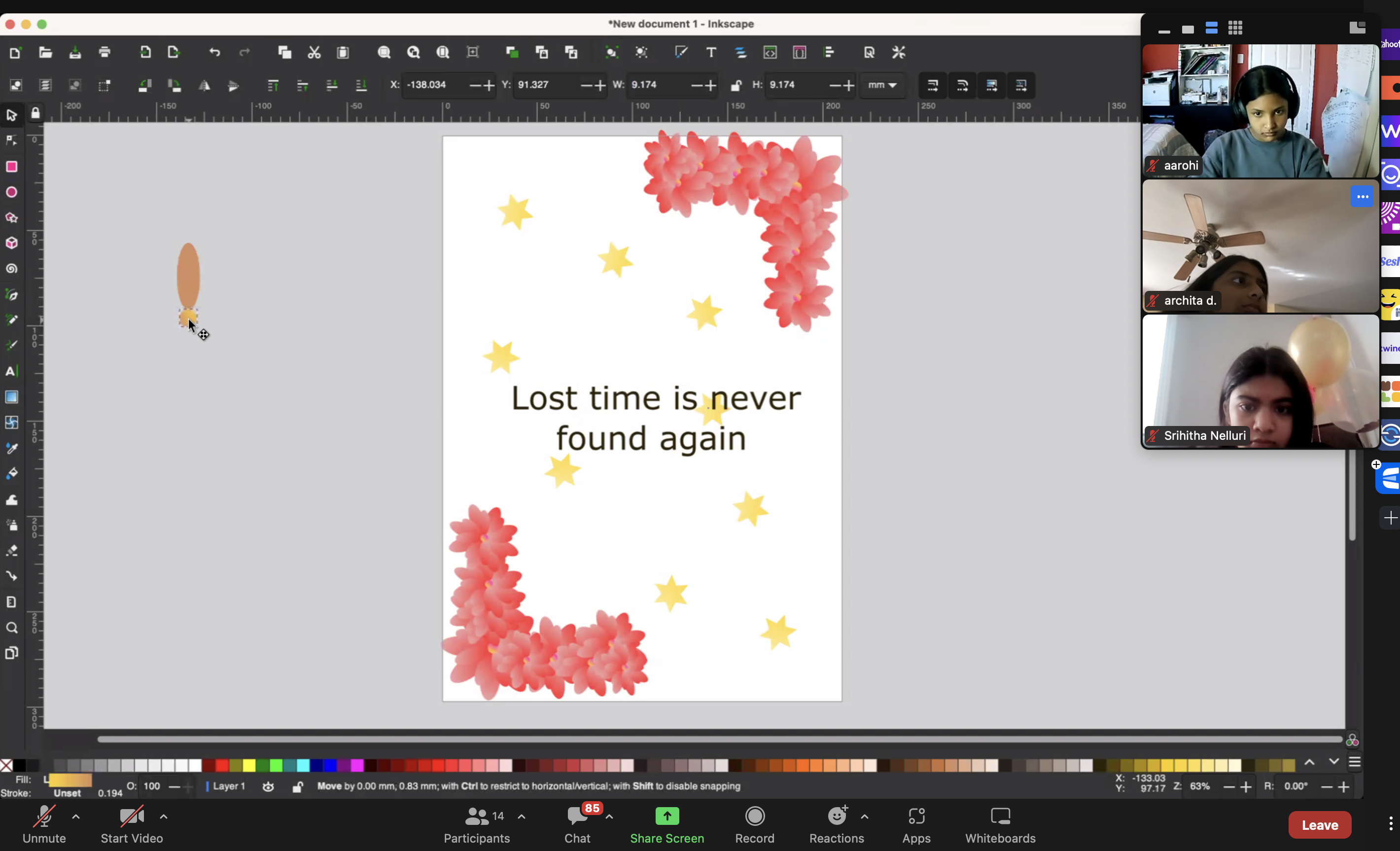Open the mm units dropdown

882,85
